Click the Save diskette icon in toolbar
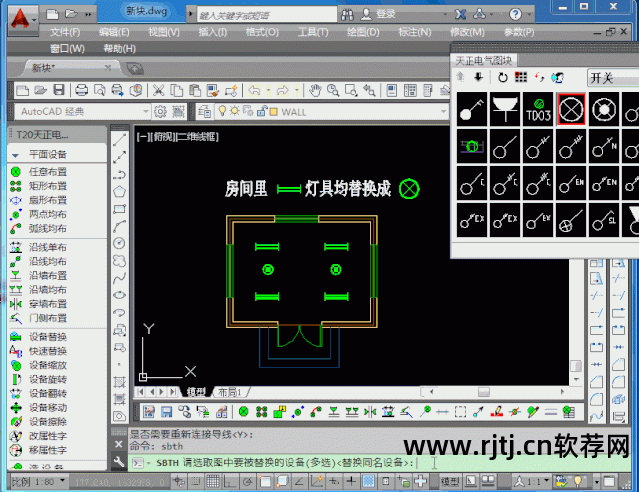This screenshot has width=639, height=492. click(59, 90)
